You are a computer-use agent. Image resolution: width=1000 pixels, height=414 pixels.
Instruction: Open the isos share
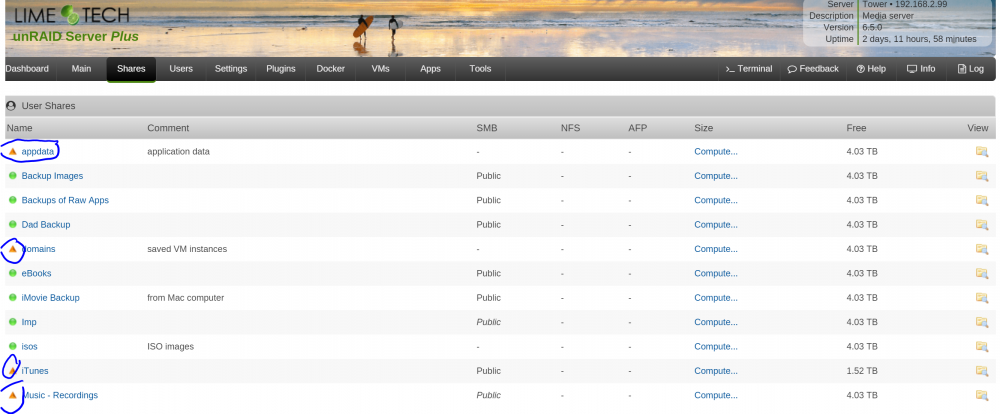click(29, 346)
